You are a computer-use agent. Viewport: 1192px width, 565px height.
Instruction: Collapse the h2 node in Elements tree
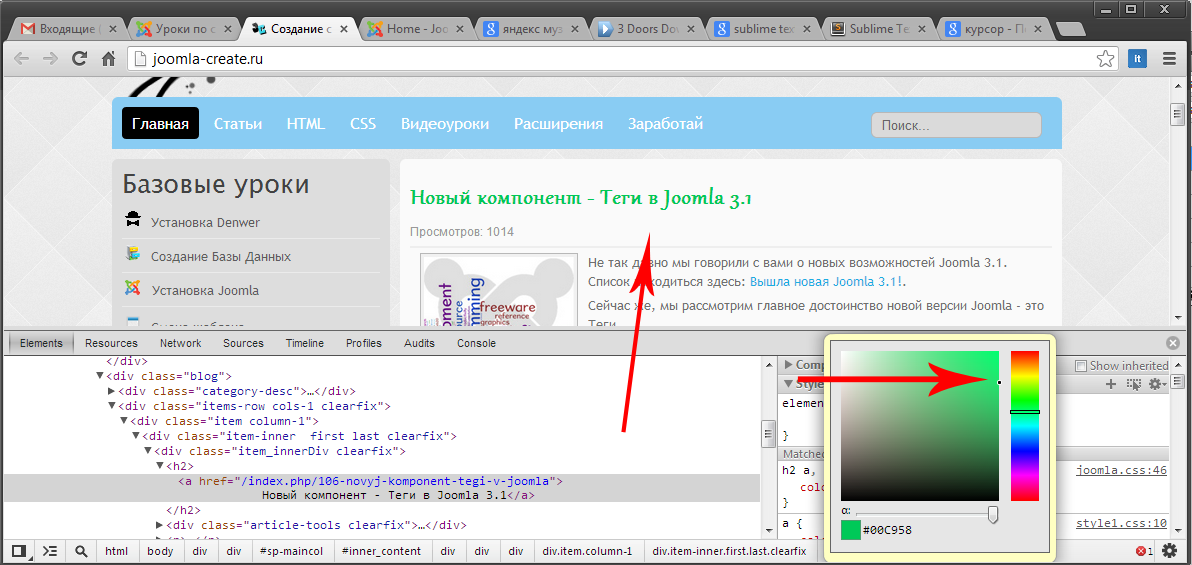point(160,466)
